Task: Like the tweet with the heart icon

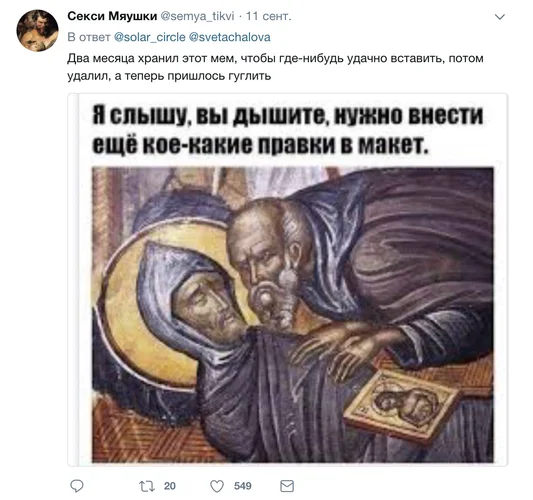Action: [x=217, y=486]
